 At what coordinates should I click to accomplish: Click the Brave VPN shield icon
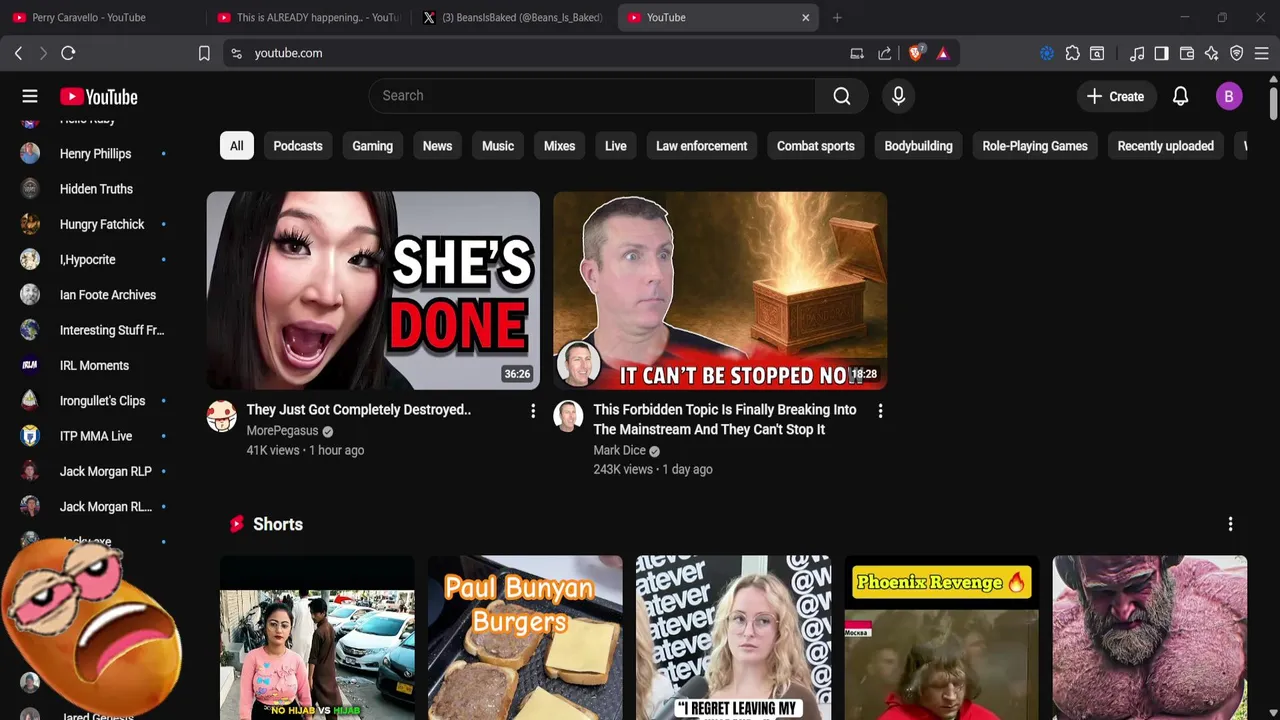coord(1237,53)
